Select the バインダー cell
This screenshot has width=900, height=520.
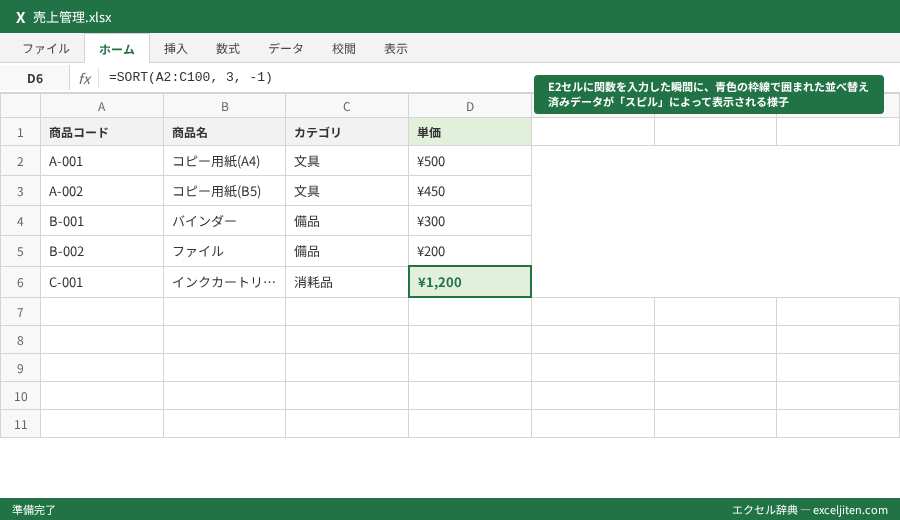(224, 221)
